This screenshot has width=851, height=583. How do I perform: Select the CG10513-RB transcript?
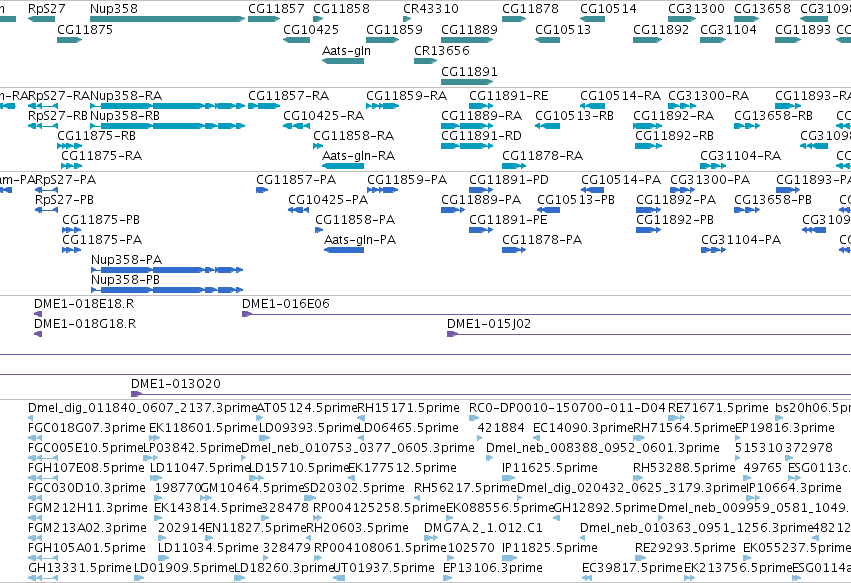[x=547, y=126]
